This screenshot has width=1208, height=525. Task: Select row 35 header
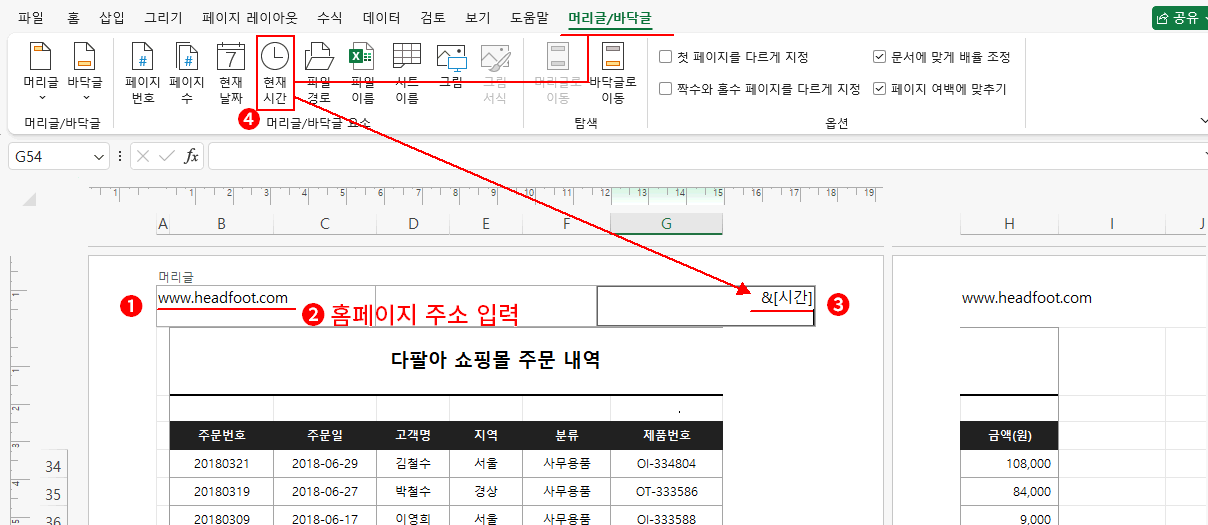pyautogui.click(x=53, y=493)
